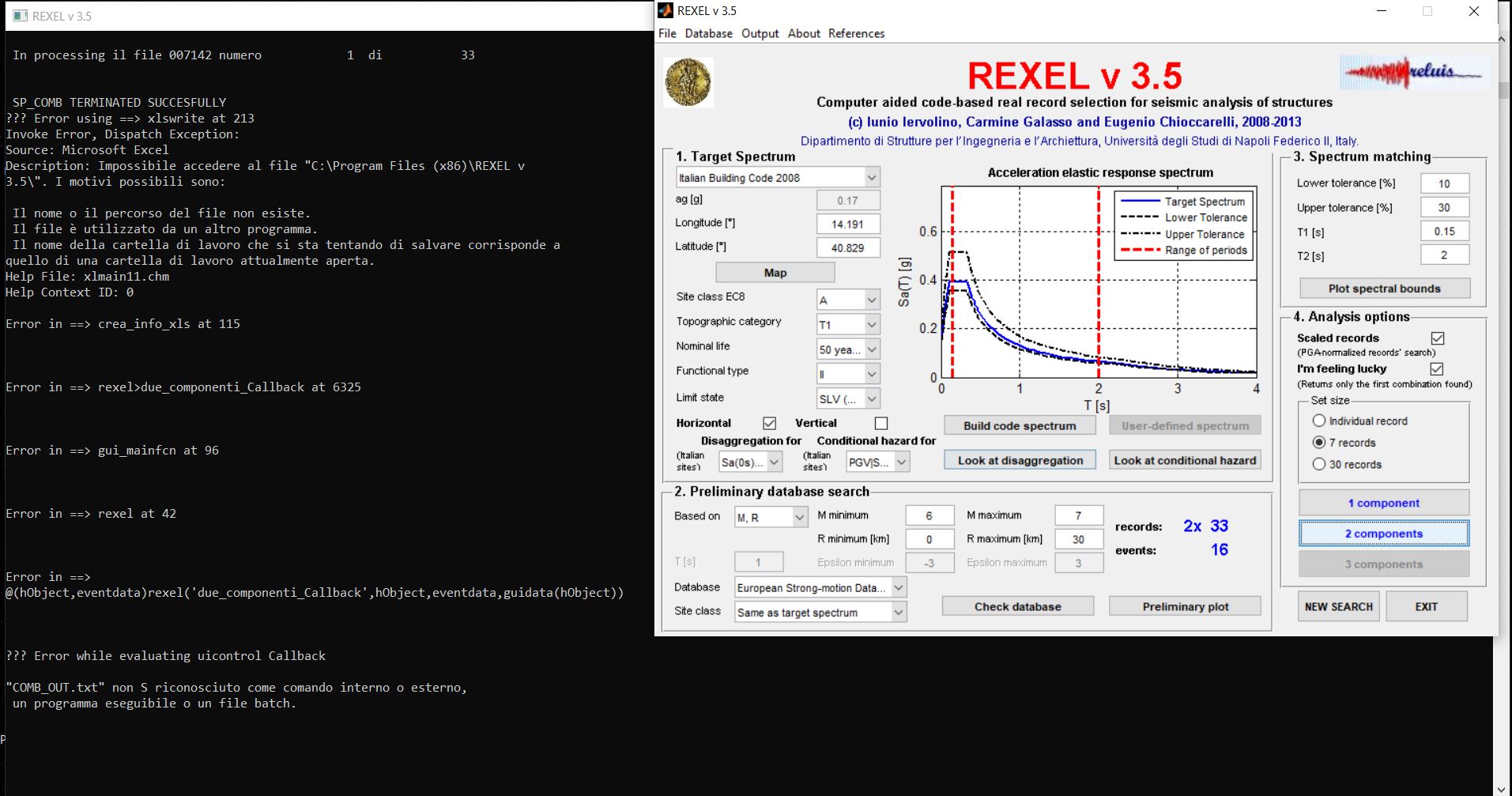The width and height of the screenshot is (1512, 796).
Task: Choose the Individual record radio option
Action: pyautogui.click(x=1319, y=421)
